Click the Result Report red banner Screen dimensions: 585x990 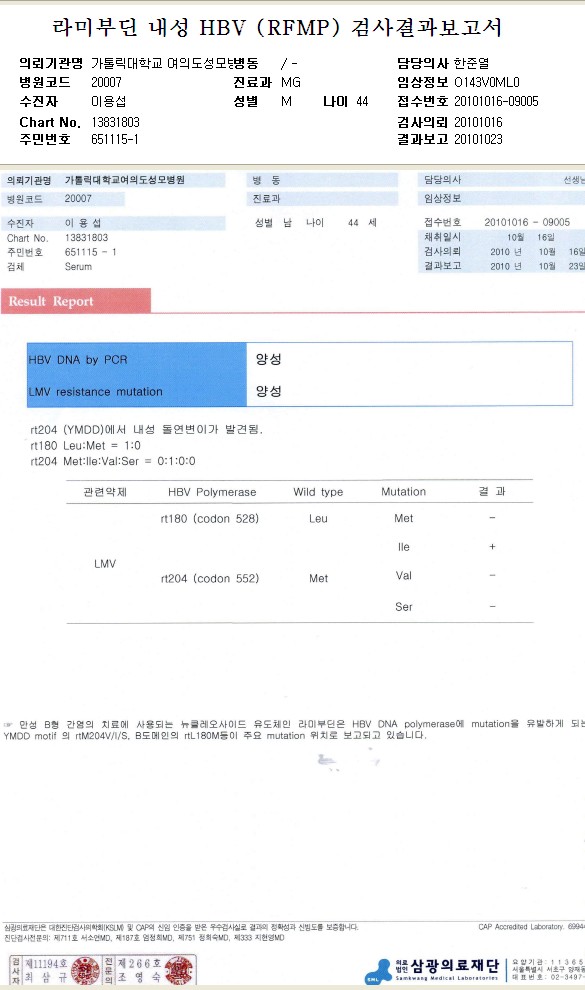(76, 301)
